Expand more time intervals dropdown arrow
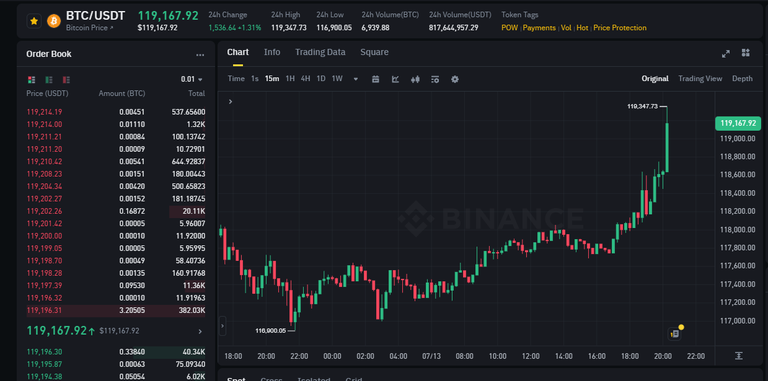This screenshot has height=381, width=768. click(x=356, y=79)
